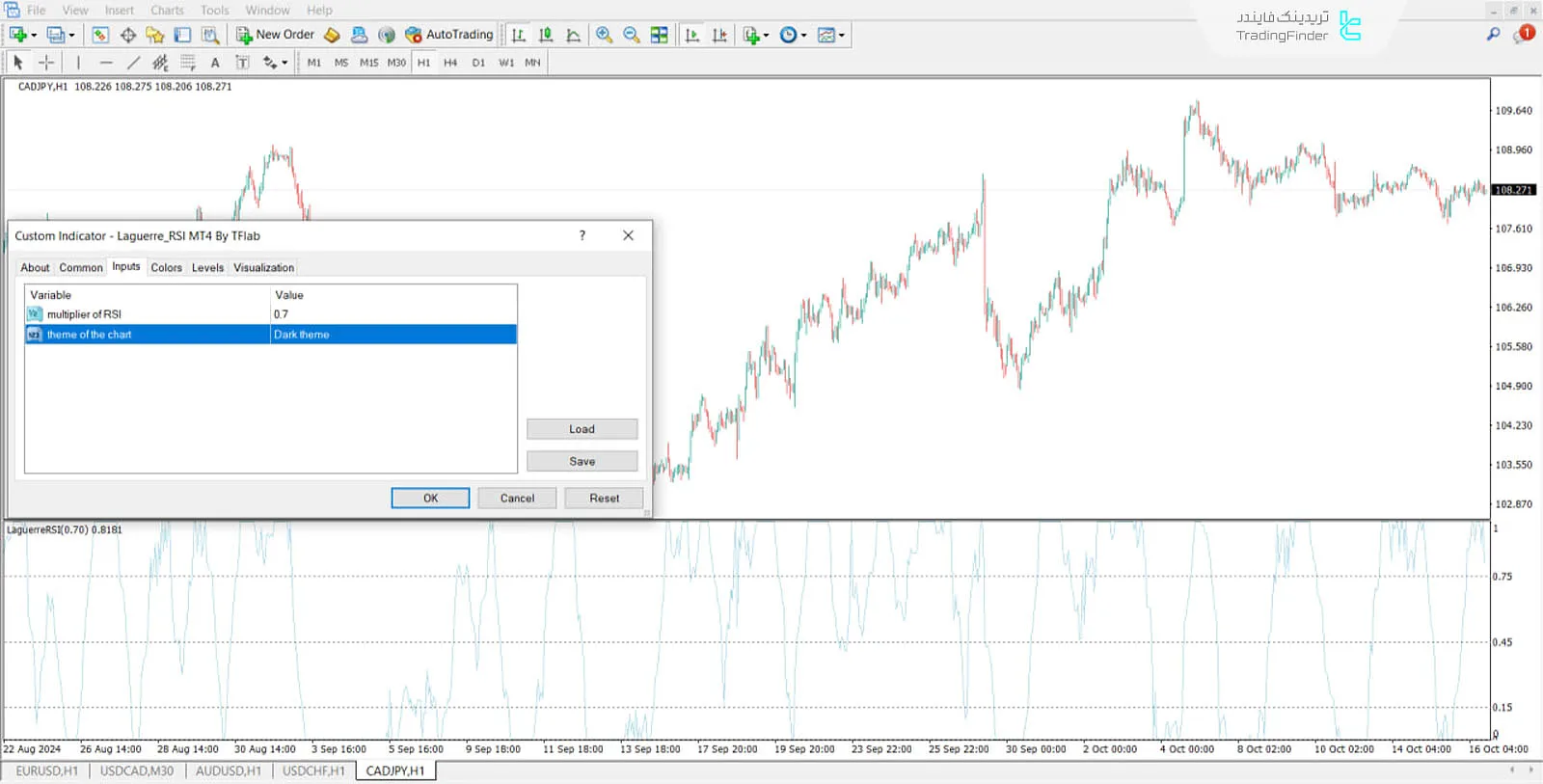The height and width of the screenshot is (784, 1543).
Task: Expand the chart templates dropdown
Action: click(831, 35)
